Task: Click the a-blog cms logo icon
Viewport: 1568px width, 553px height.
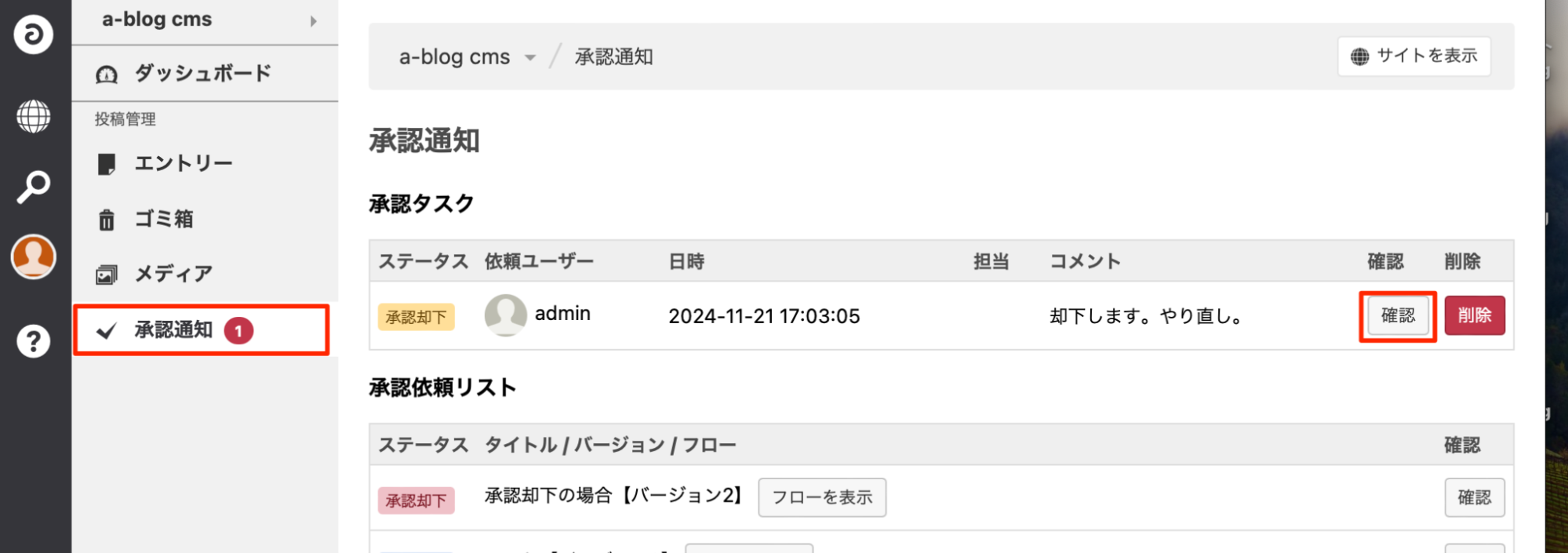Action: pyautogui.click(x=33, y=35)
